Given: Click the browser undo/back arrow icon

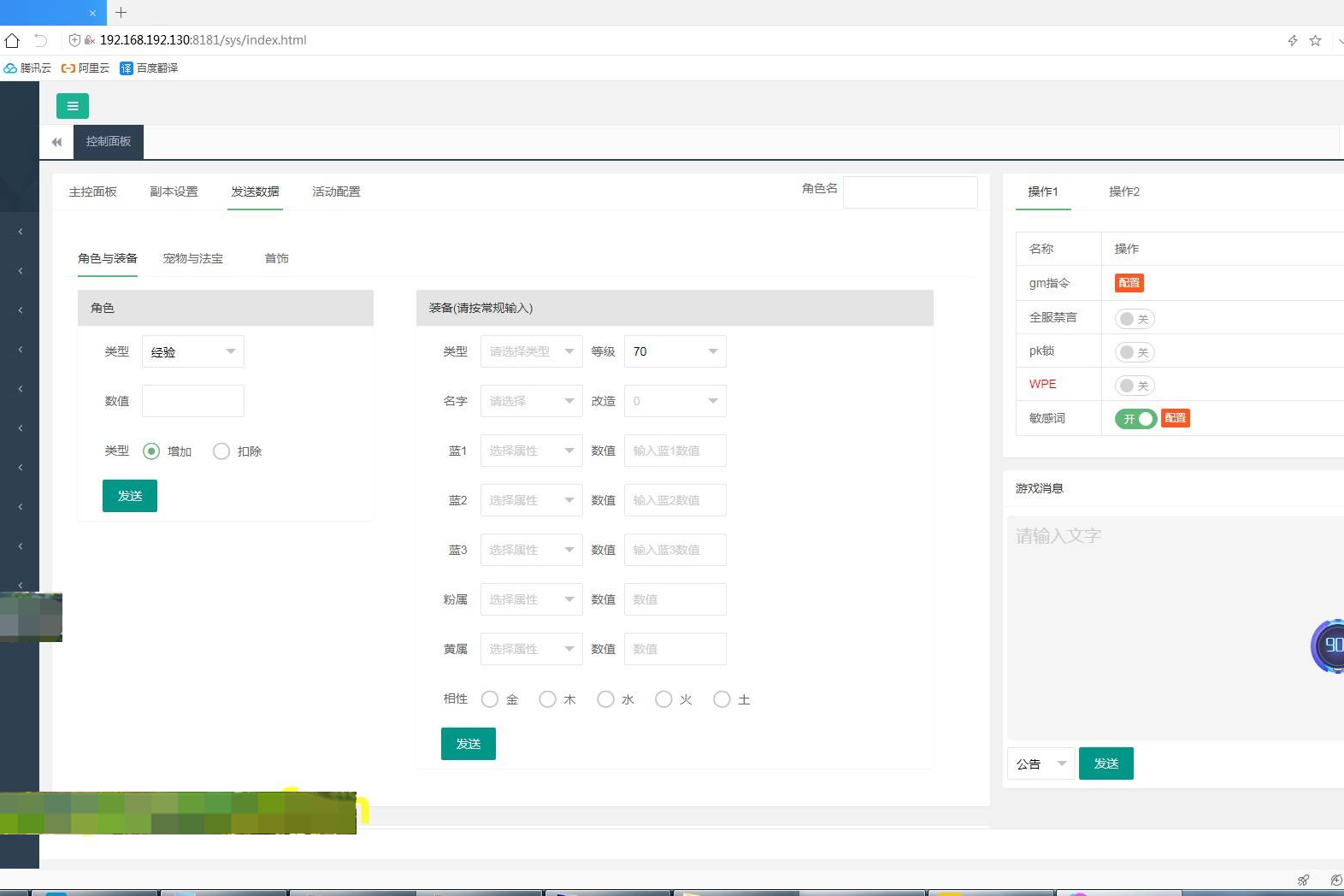Looking at the screenshot, I should [x=40, y=40].
